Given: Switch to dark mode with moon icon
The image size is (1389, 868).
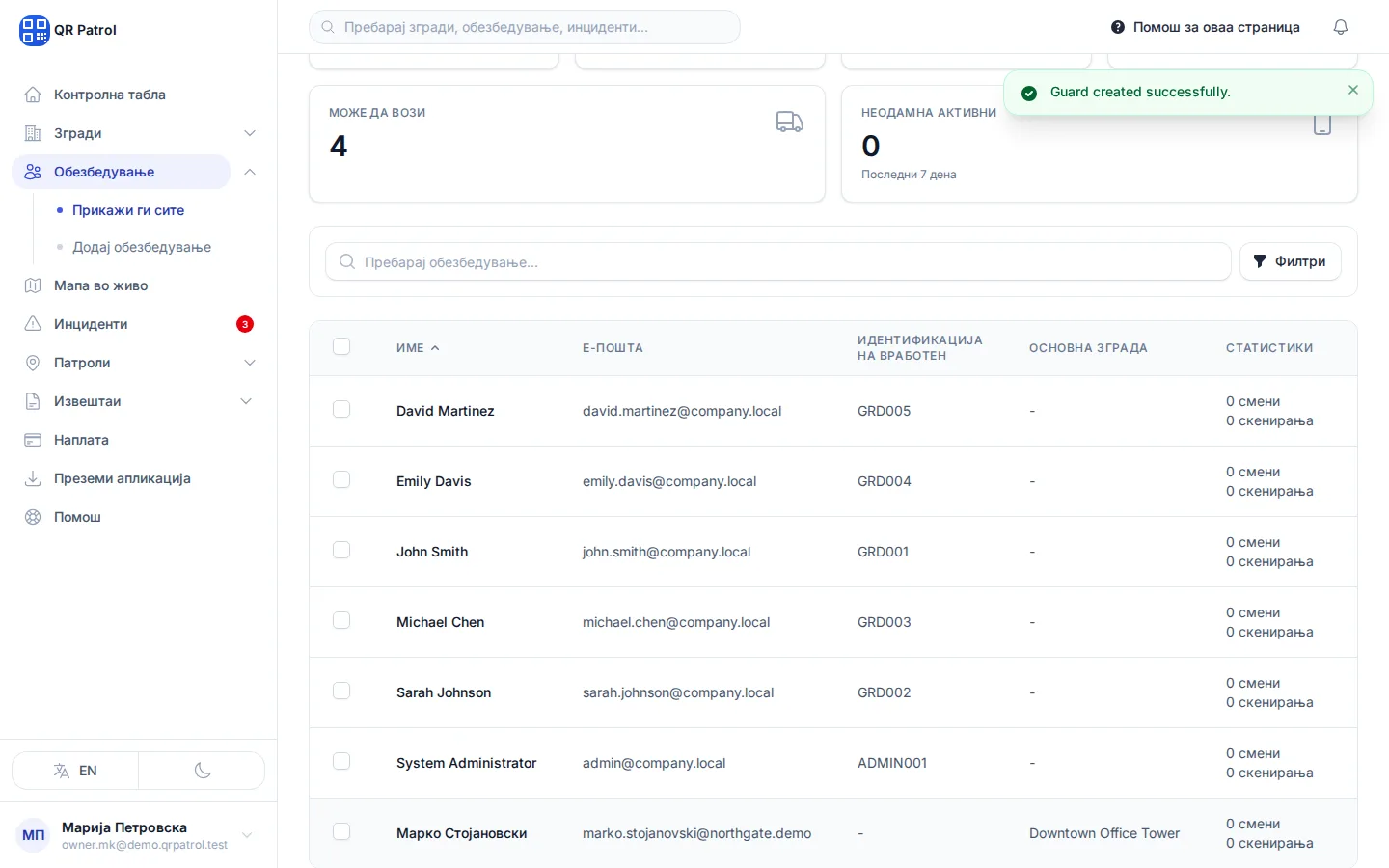Looking at the screenshot, I should [x=203, y=771].
